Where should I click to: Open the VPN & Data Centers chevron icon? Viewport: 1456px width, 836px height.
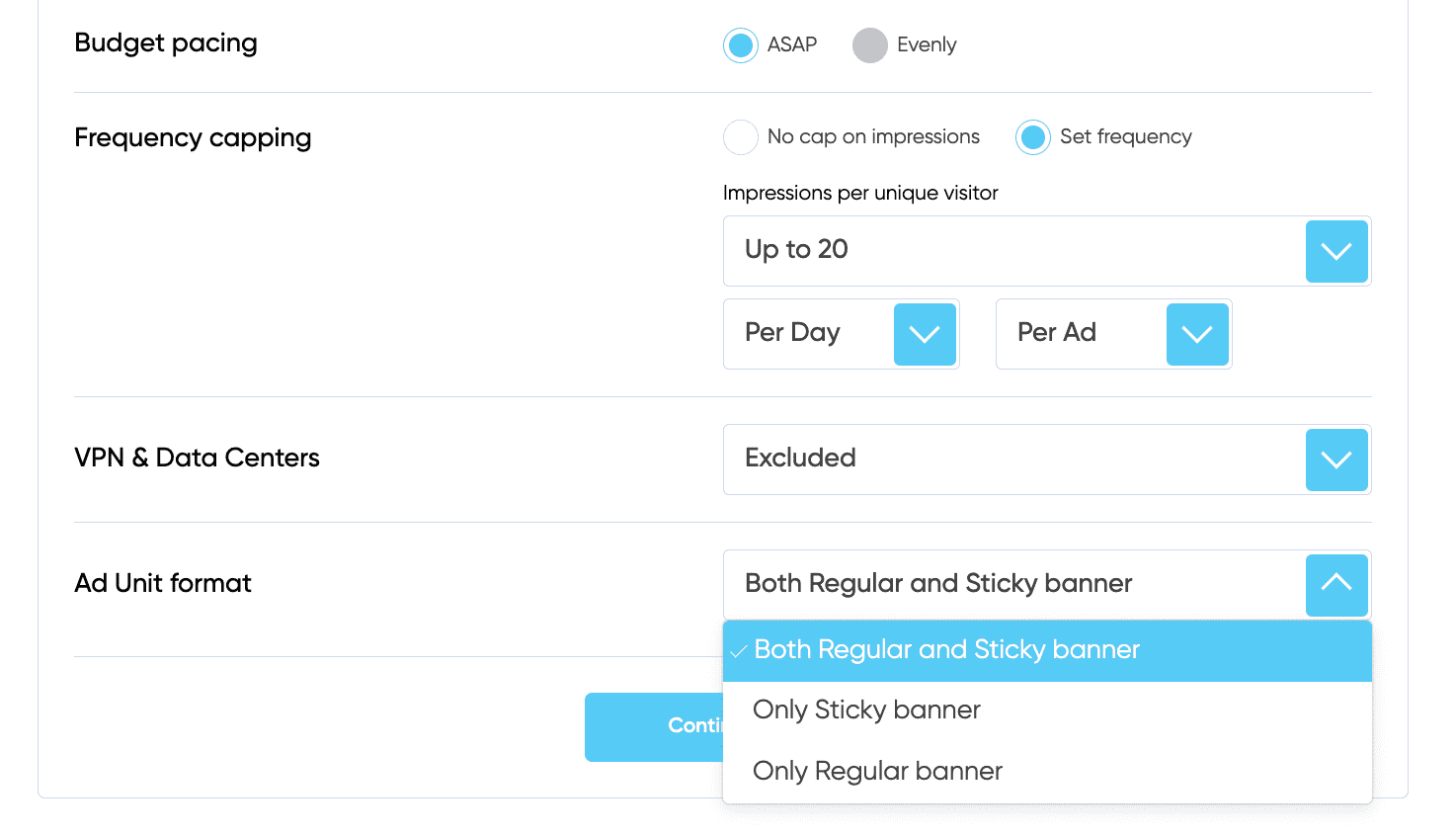(1335, 459)
